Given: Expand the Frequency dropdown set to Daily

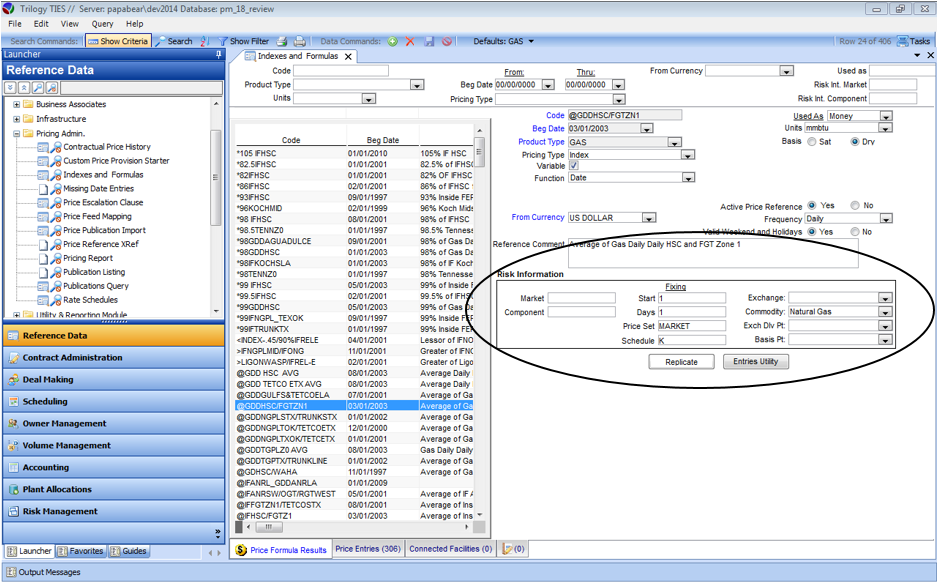Looking at the screenshot, I should click(885, 219).
